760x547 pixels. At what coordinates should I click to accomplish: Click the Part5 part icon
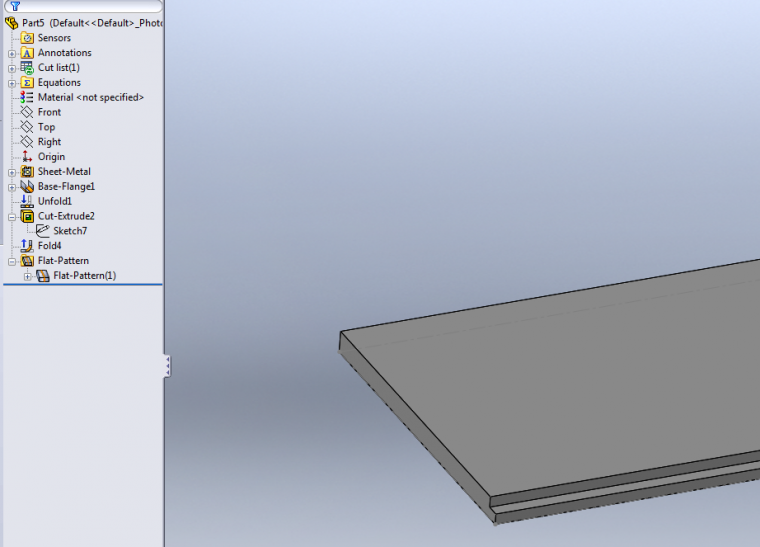(12, 23)
